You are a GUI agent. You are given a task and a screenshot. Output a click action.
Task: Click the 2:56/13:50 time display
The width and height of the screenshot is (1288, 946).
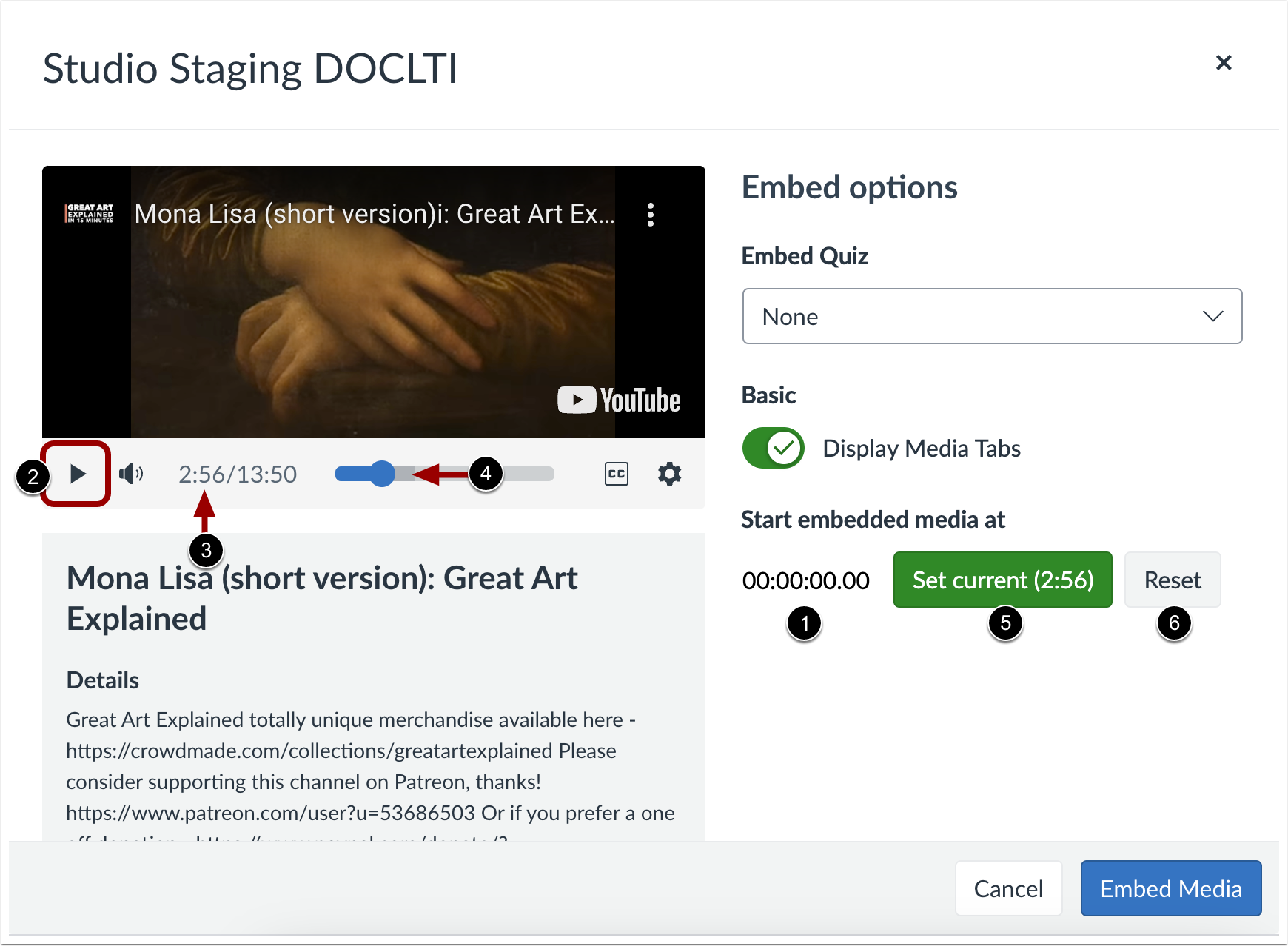(x=238, y=474)
